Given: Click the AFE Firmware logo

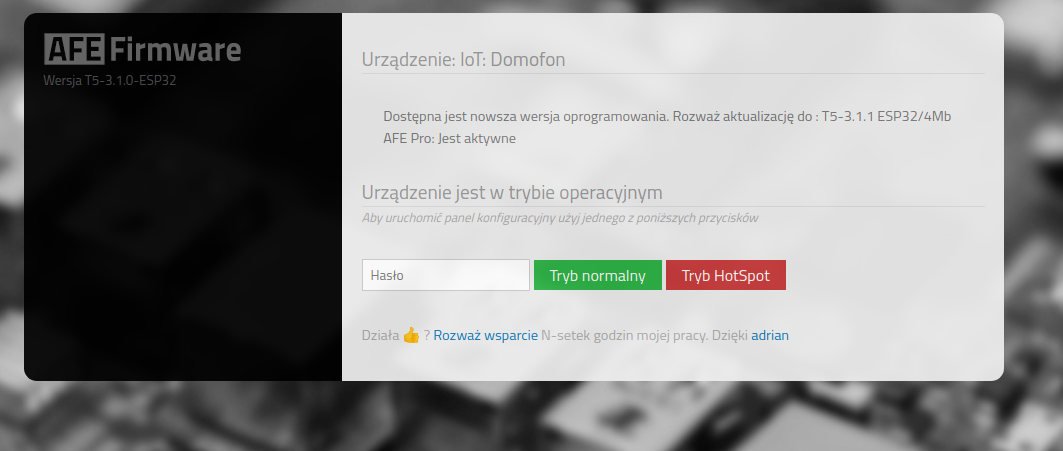Looking at the screenshot, I should [x=142, y=50].
